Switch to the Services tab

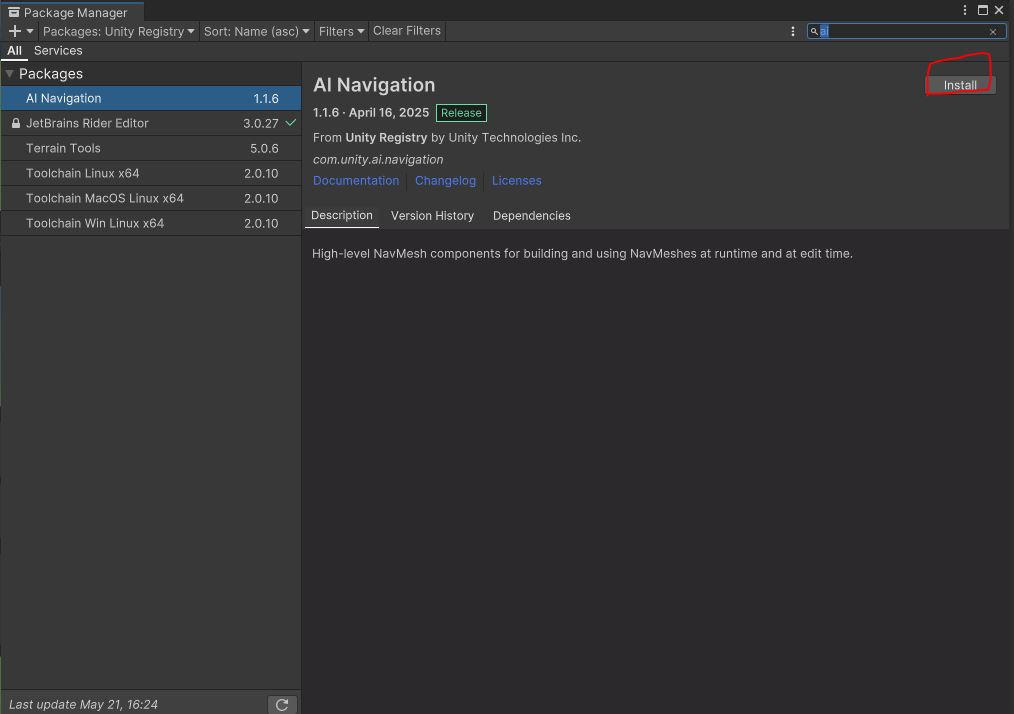coord(57,50)
